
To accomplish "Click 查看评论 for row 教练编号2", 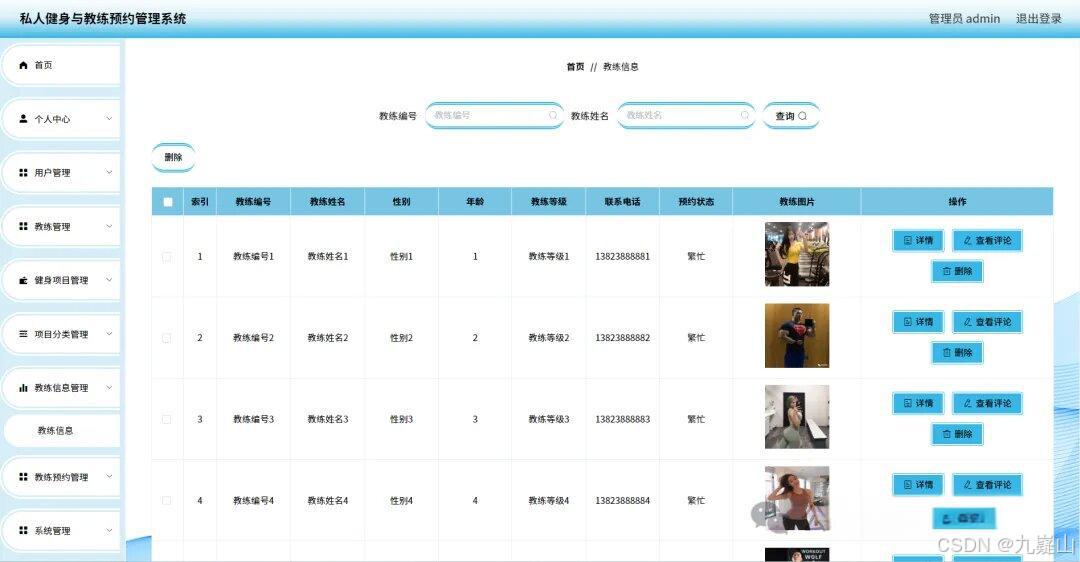I will pos(987,322).
